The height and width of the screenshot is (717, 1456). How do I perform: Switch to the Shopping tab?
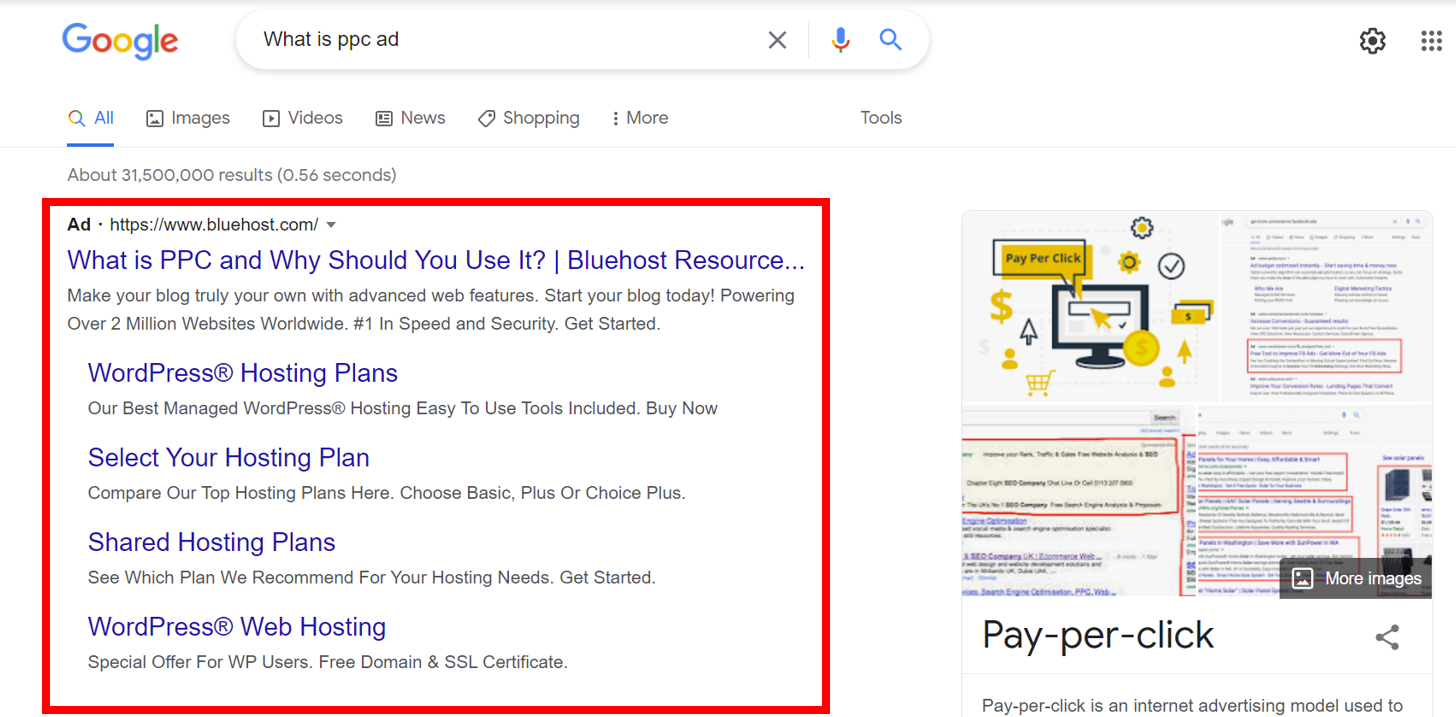coord(529,118)
